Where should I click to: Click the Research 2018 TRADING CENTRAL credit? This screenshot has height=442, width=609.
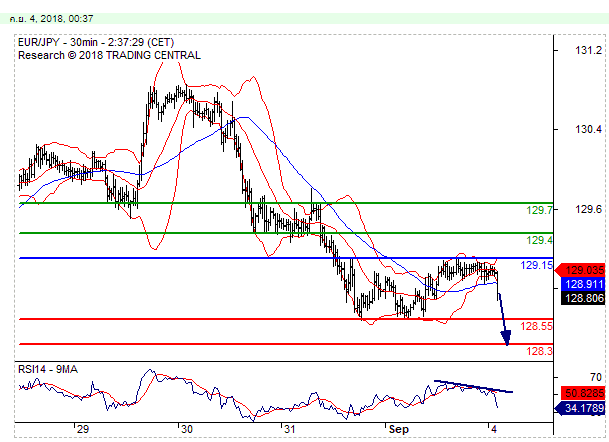(109, 56)
